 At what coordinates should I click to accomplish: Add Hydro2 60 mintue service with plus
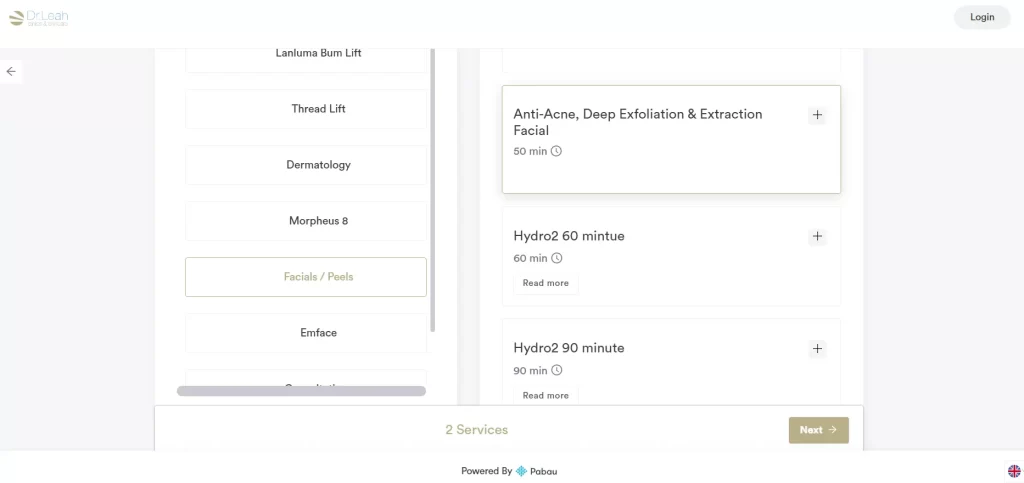817,237
